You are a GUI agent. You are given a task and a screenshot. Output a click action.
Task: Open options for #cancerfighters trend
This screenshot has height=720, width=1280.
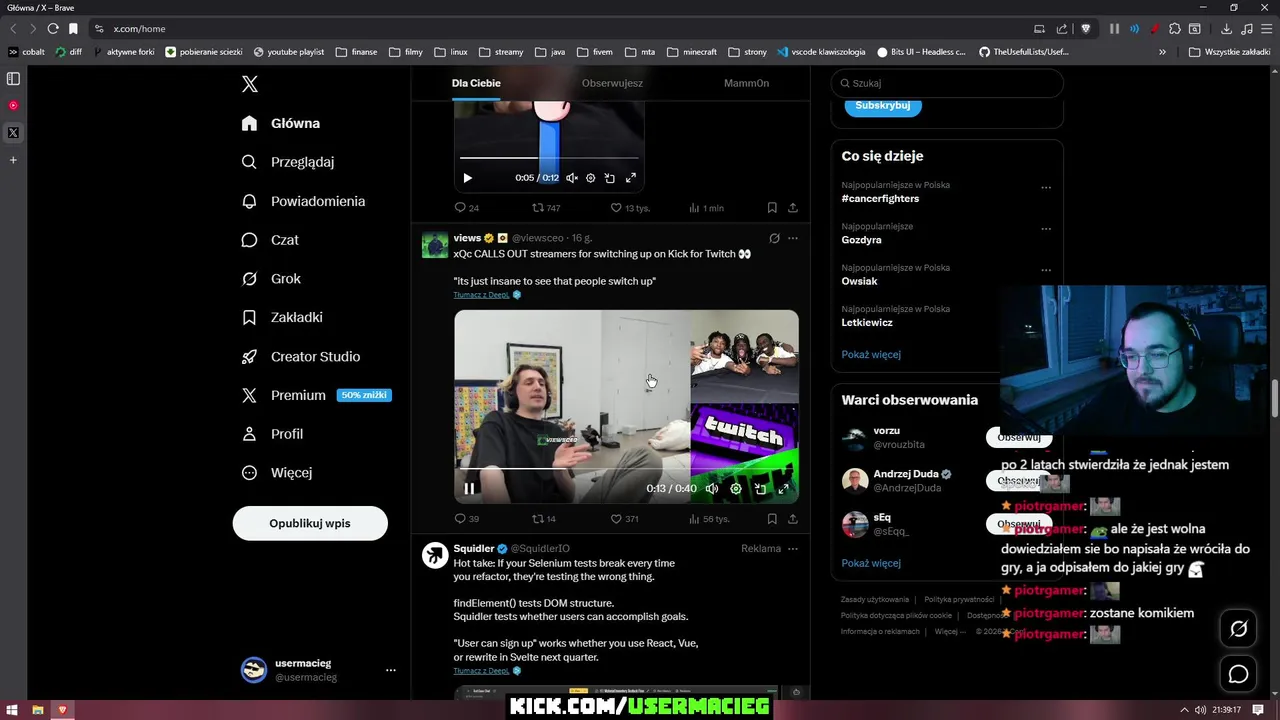point(1046,187)
